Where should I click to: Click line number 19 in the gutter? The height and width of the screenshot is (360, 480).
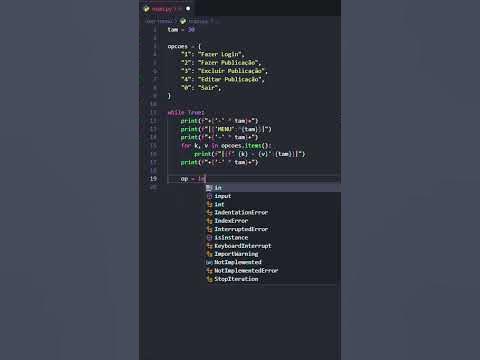pos(153,179)
